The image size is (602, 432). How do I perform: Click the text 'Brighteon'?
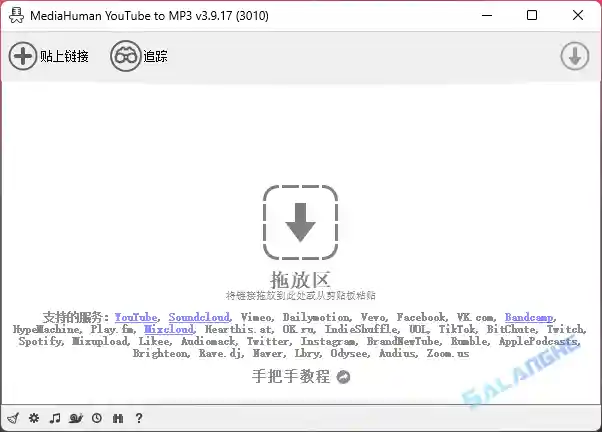pyautogui.click(x=160, y=353)
